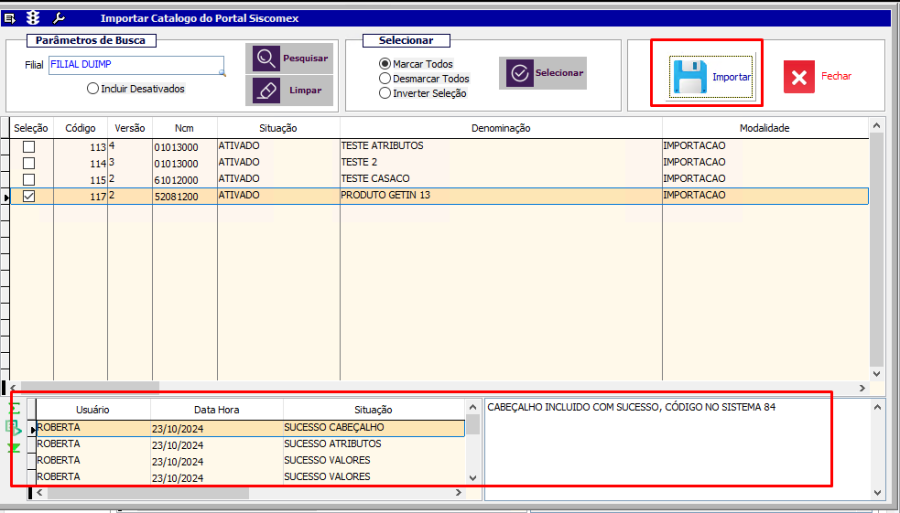
Task: Click the red X Fechar icon
Action: click(799, 77)
